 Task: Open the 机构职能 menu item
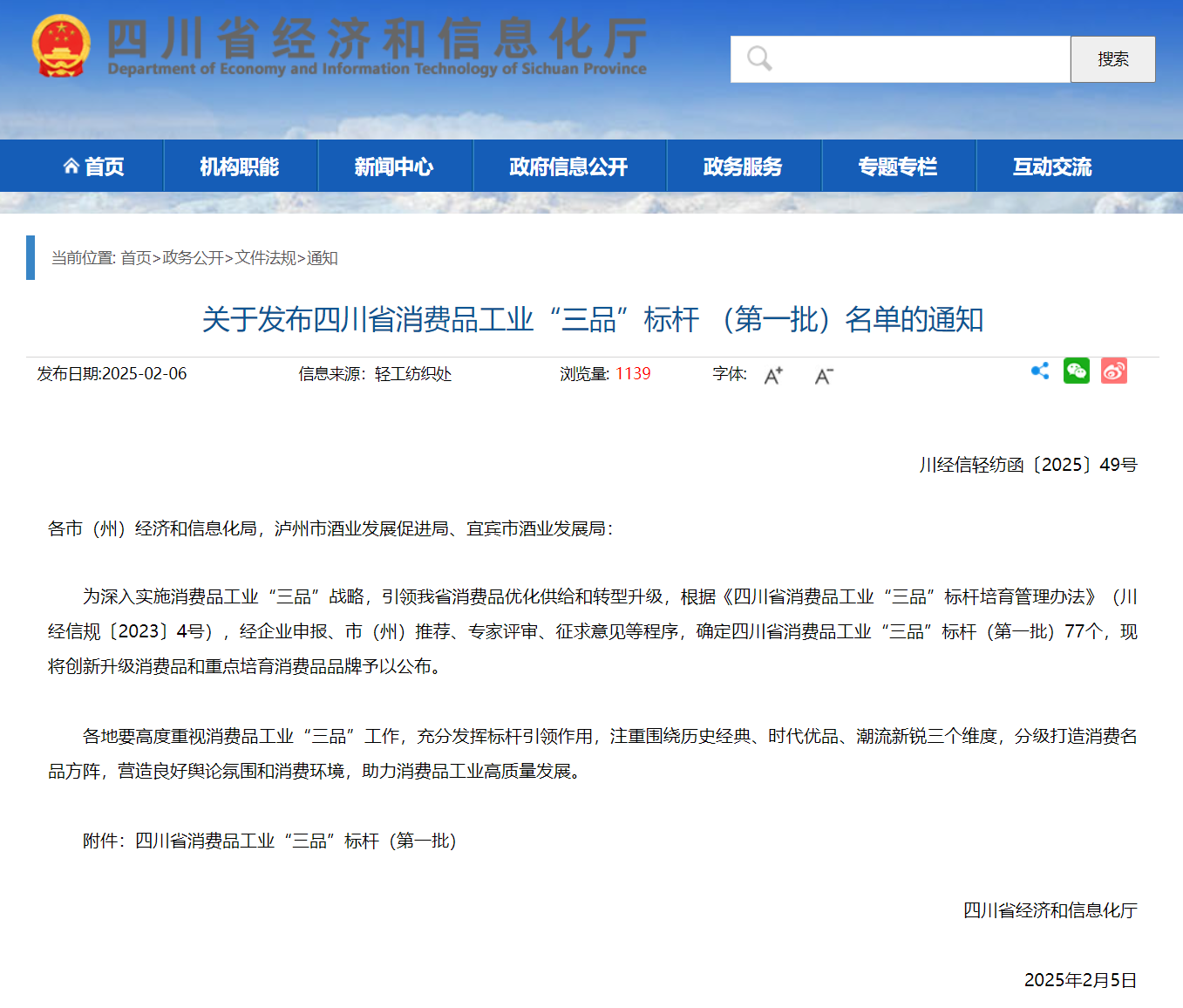(240, 167)
